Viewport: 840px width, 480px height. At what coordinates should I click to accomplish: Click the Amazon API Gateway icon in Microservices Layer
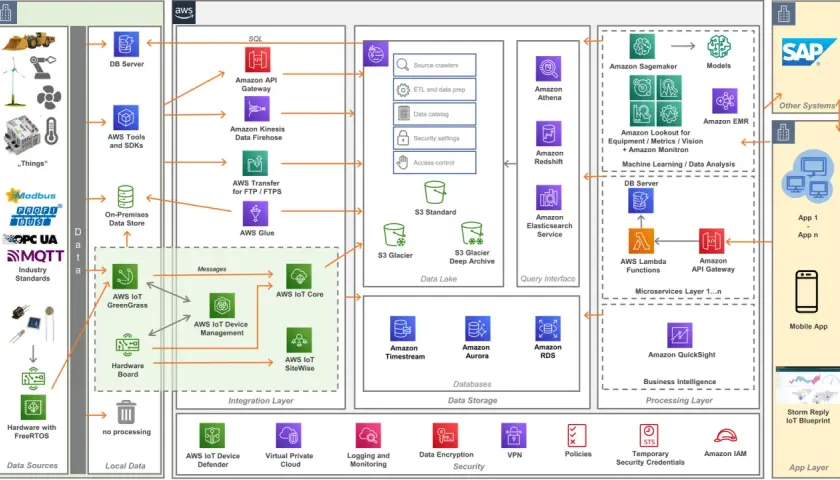click(x=711, y=241)
